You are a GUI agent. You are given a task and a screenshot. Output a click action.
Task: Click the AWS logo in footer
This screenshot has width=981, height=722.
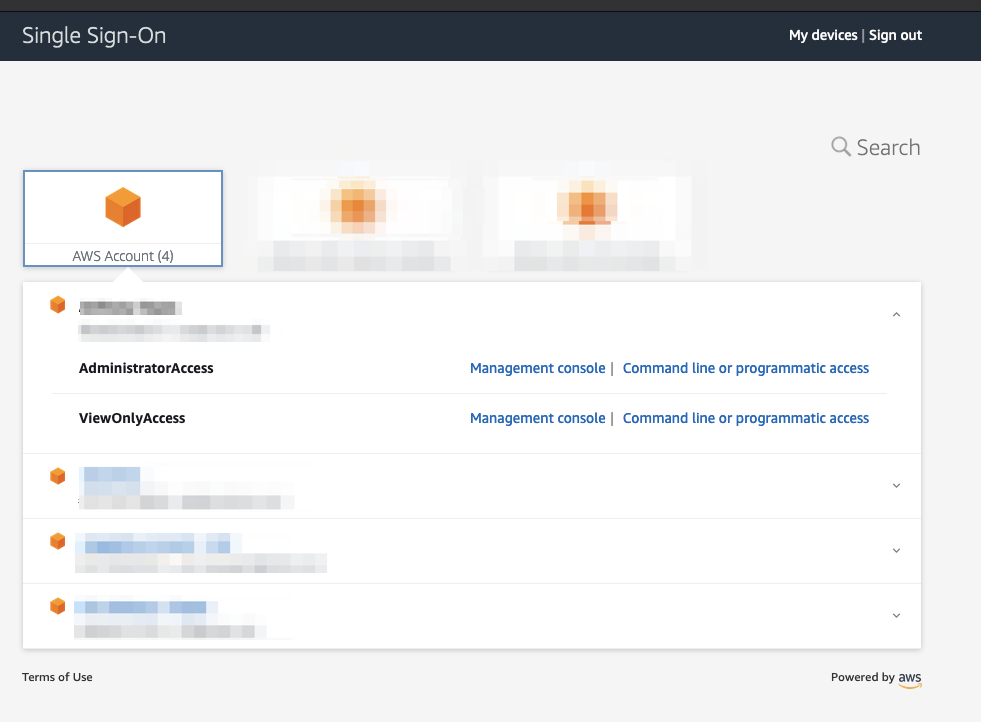pyautogui.click(x=909, y=678)
